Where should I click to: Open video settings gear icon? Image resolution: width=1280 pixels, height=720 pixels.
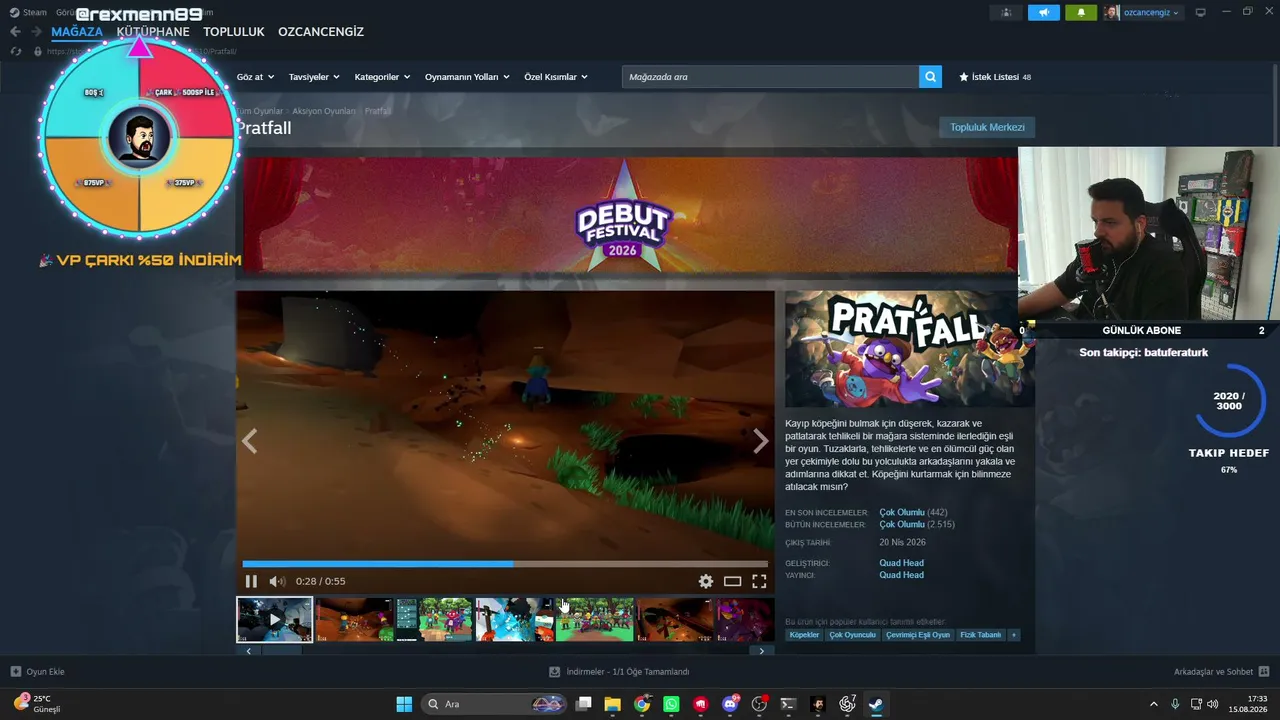pyautogui.click(x=706, y=581)
